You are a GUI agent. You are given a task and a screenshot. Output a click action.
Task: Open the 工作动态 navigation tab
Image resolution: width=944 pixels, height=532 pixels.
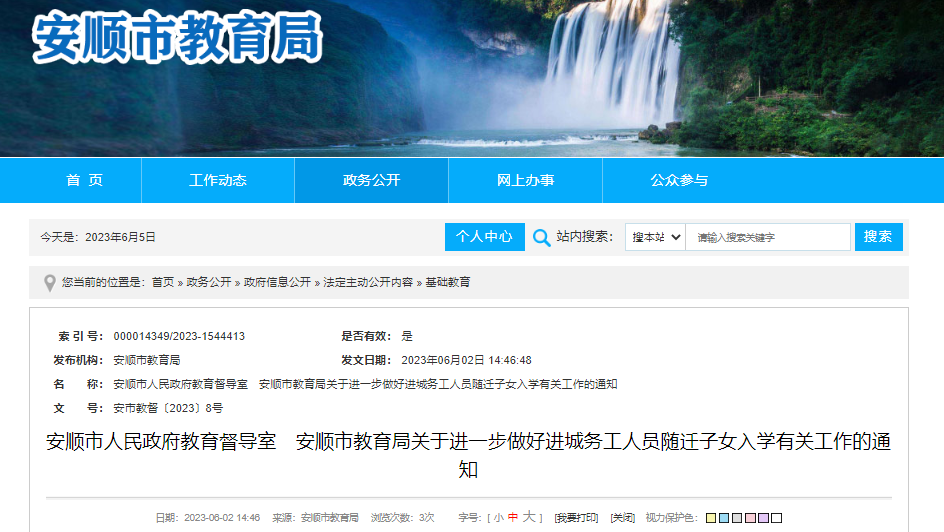(218, 180)
